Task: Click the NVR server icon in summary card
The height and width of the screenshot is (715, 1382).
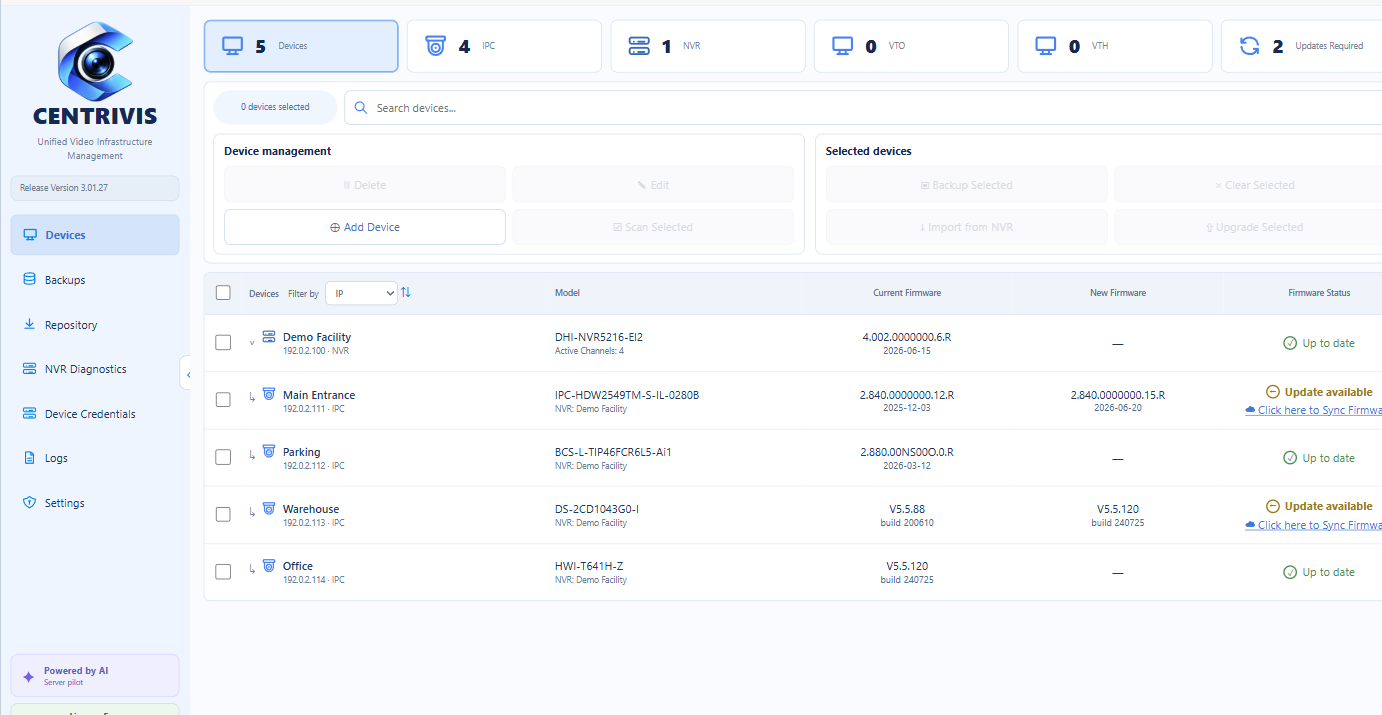Action: click(639, 46)
